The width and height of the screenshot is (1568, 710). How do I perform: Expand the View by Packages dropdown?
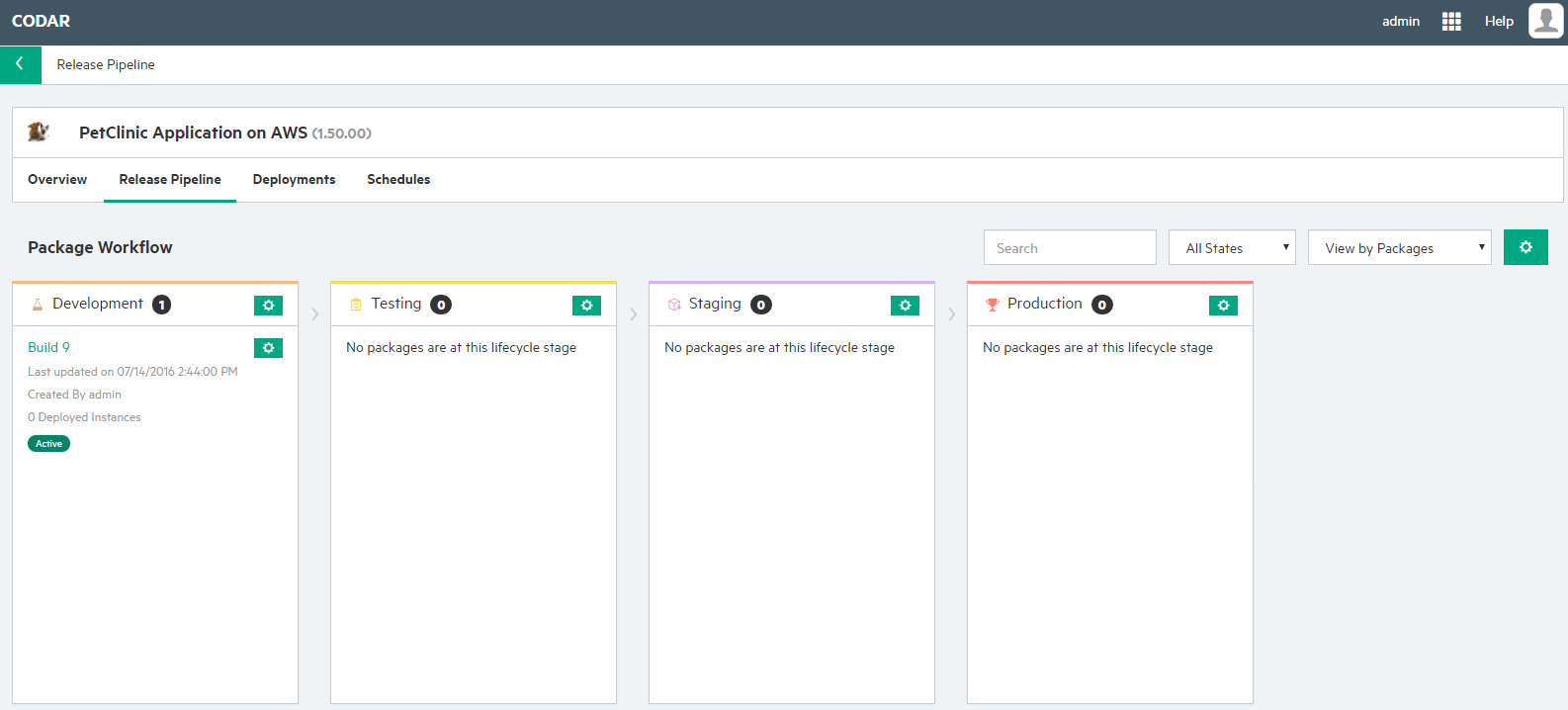(x=1399, y=247)
